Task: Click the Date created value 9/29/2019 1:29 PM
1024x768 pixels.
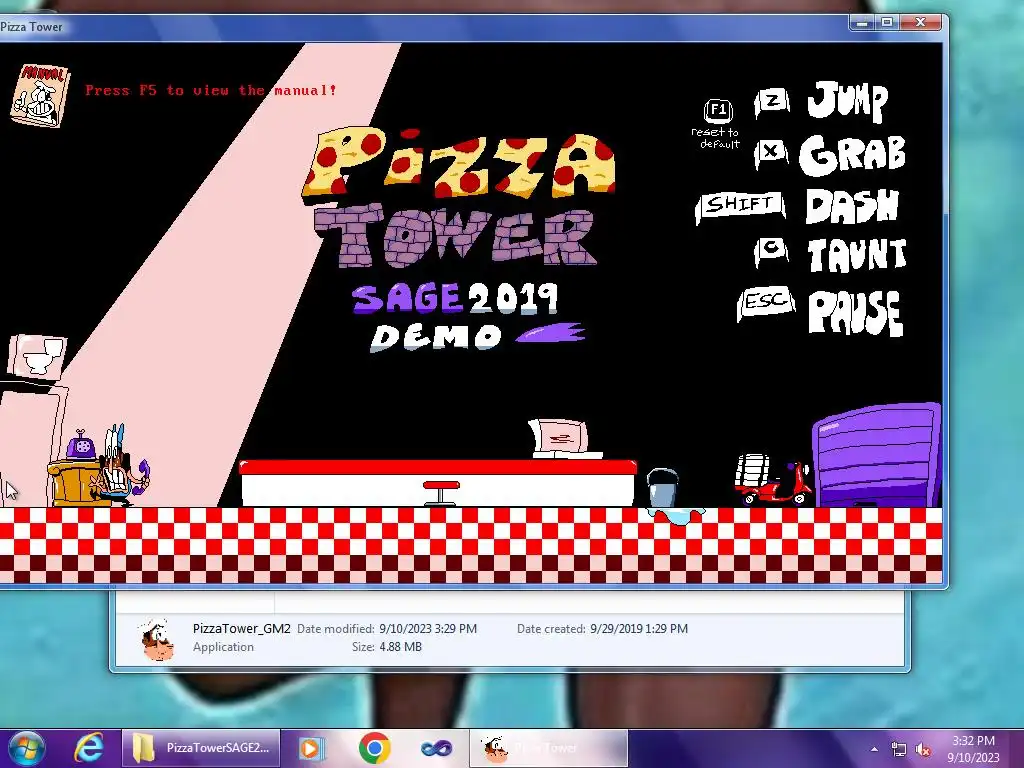Action: pyautogui.click(x=639, y=629)
